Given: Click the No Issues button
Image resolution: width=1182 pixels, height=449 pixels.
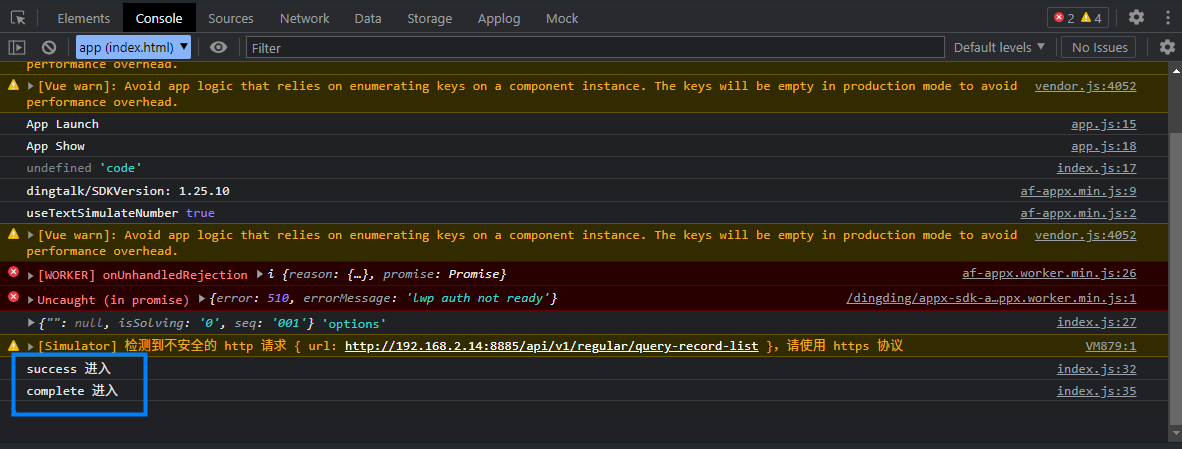Looking at the screenshot, I should pos(1100,47).
